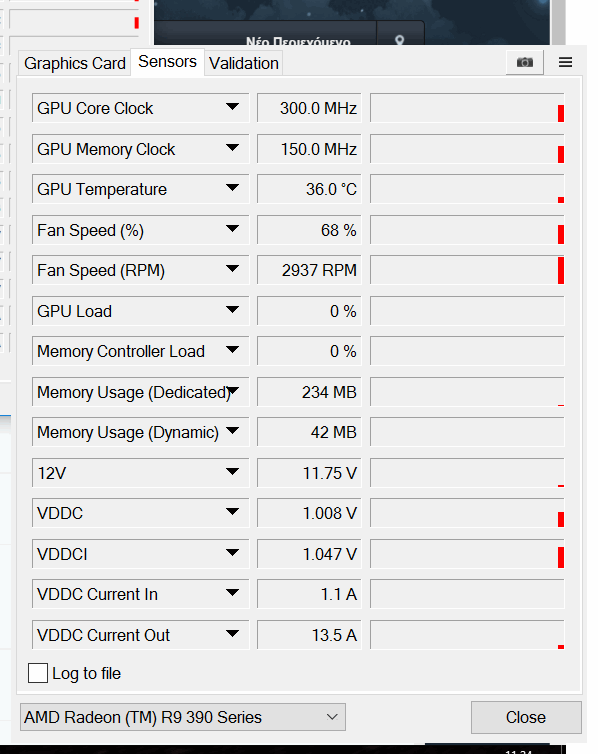
Task: Expand the 12V sensor dropdown arrow
Action: pyautogui.click(x=233, y=471)
